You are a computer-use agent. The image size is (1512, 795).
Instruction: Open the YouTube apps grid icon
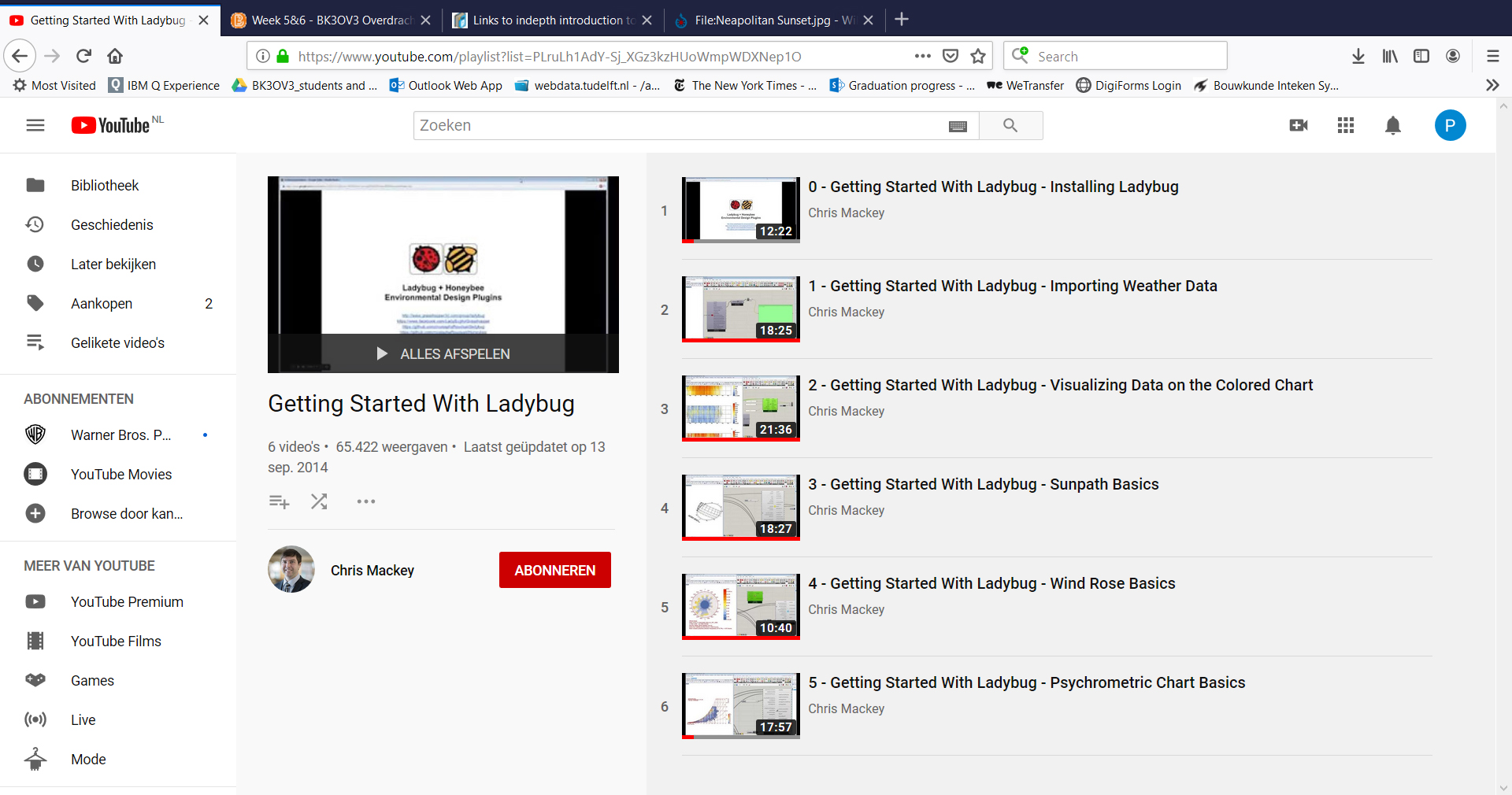[x=1346, y=125]
